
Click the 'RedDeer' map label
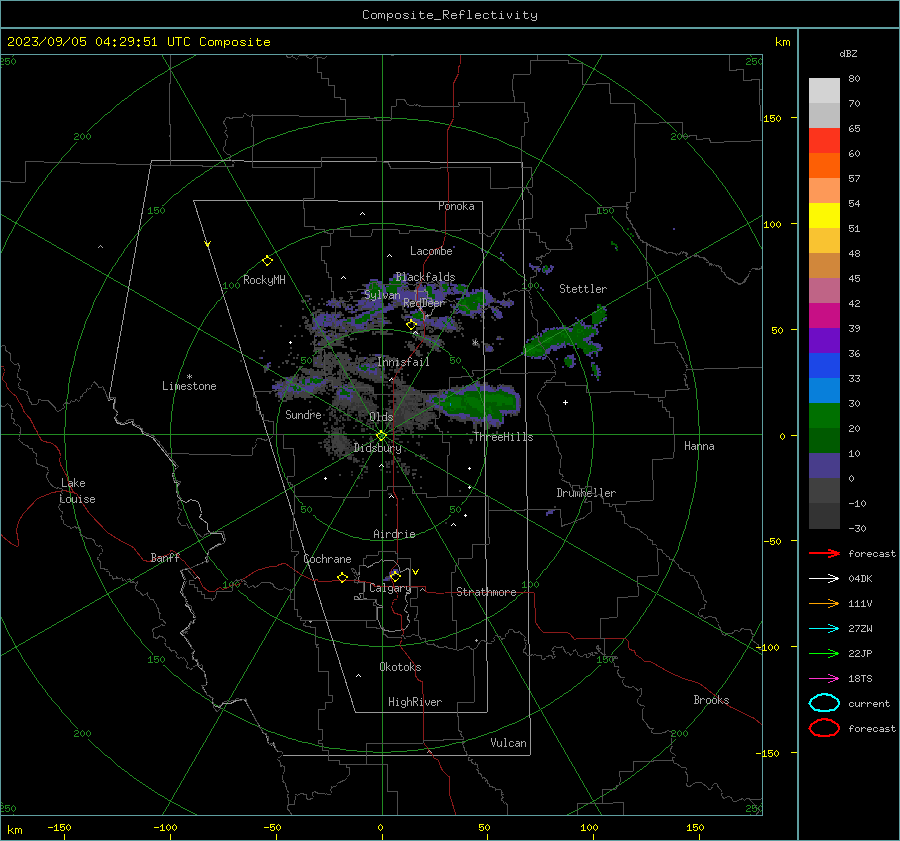(424, 303)
